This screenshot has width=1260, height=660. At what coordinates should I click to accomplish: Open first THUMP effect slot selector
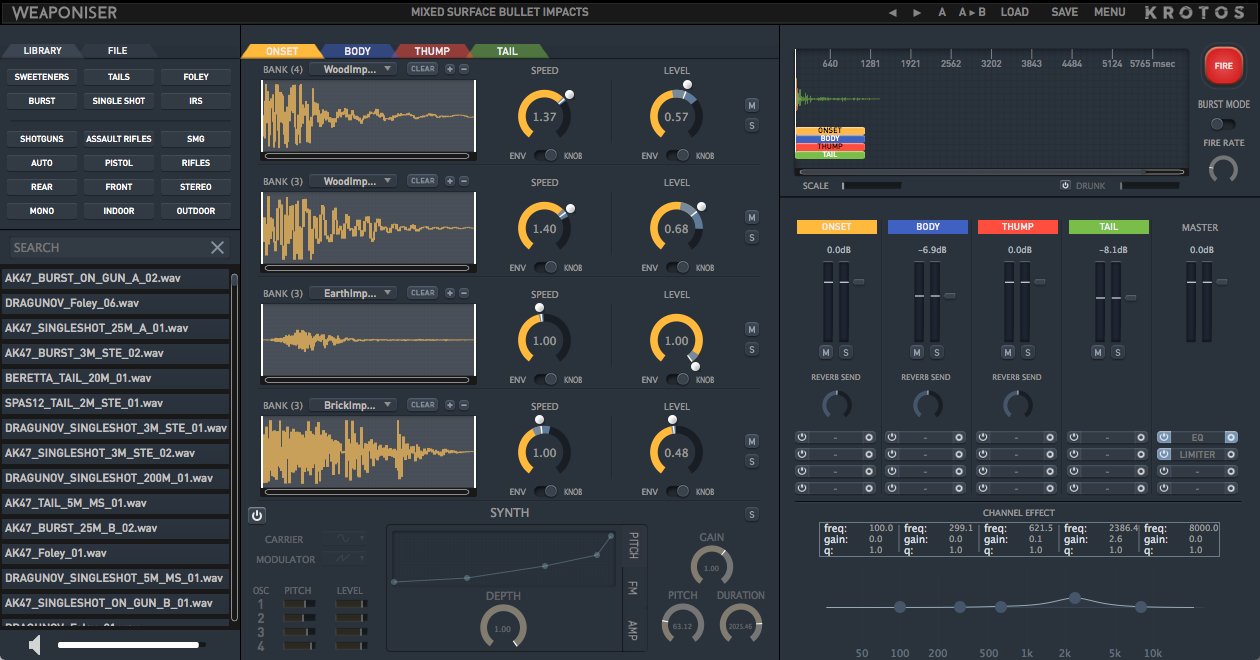1017,437
